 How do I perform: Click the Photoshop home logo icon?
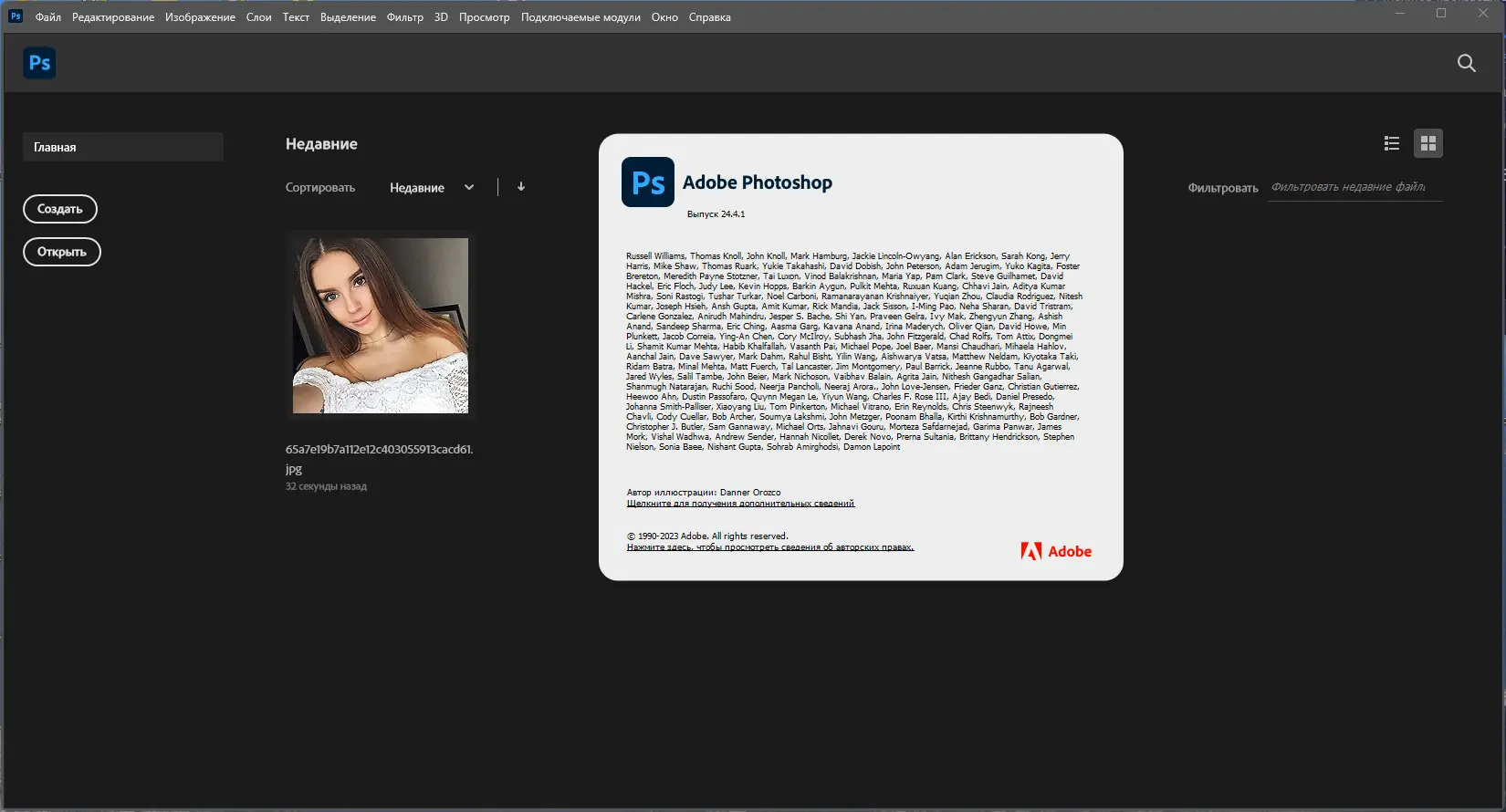39,63
